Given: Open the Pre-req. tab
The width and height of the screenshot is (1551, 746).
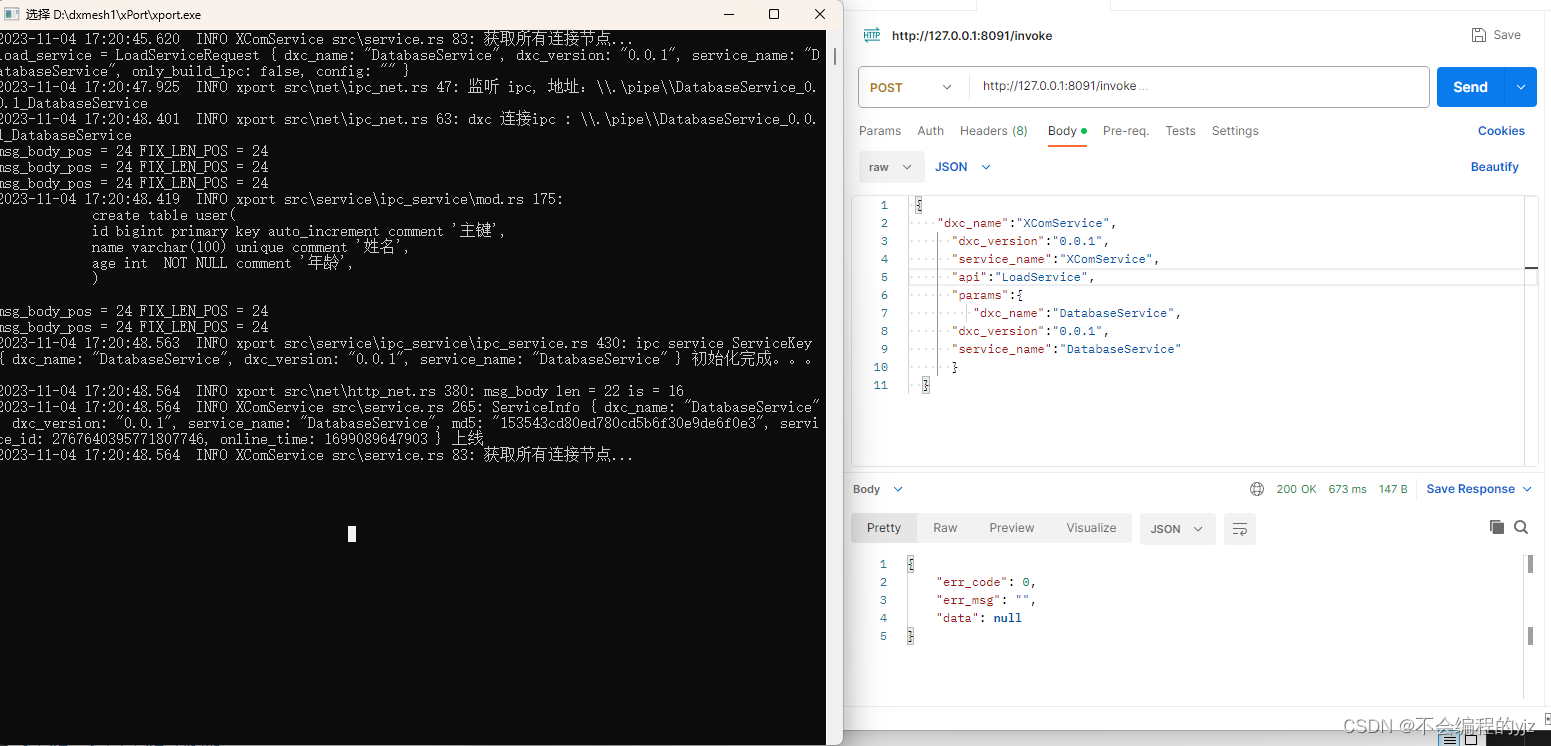Looking at the screenshot, I should (1126, 131).
